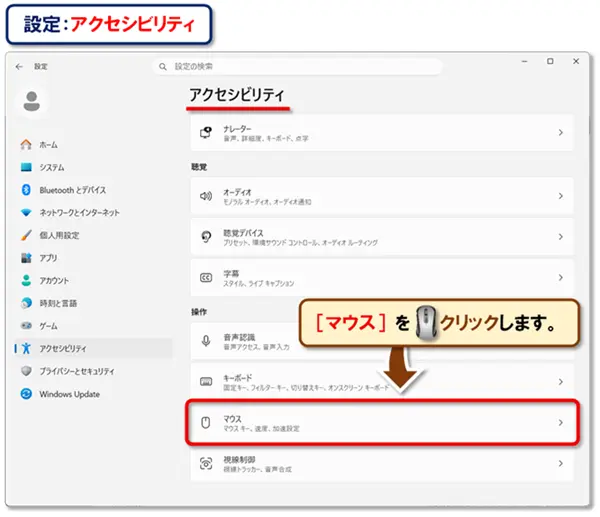This screenshot has width=600, height=517.
Task: Click the 視線制御 eye-tracking icon
Action: pos(206,463)
